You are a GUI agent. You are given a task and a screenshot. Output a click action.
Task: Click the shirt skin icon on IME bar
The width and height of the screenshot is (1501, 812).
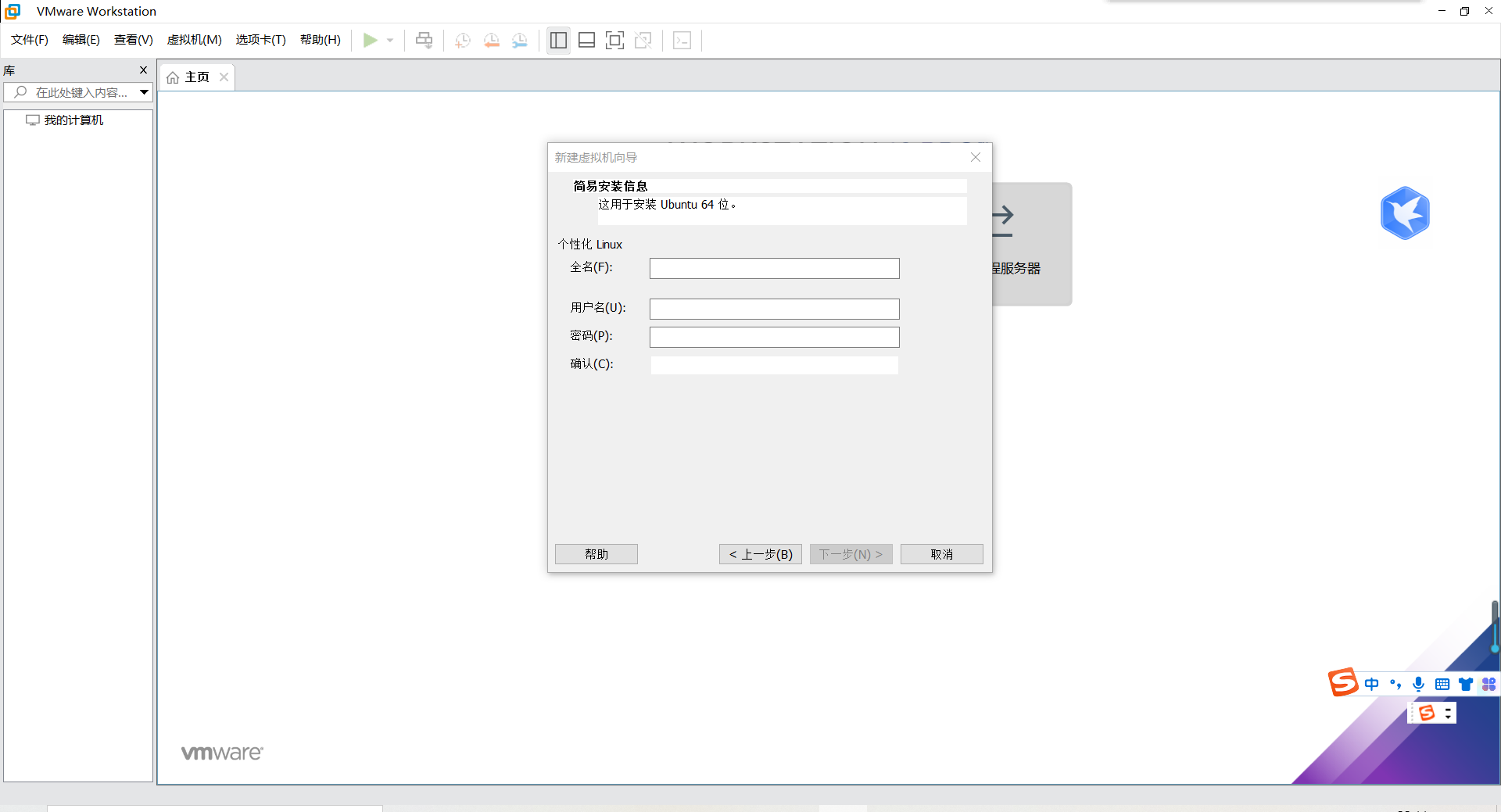click(x=1466, y=685)
